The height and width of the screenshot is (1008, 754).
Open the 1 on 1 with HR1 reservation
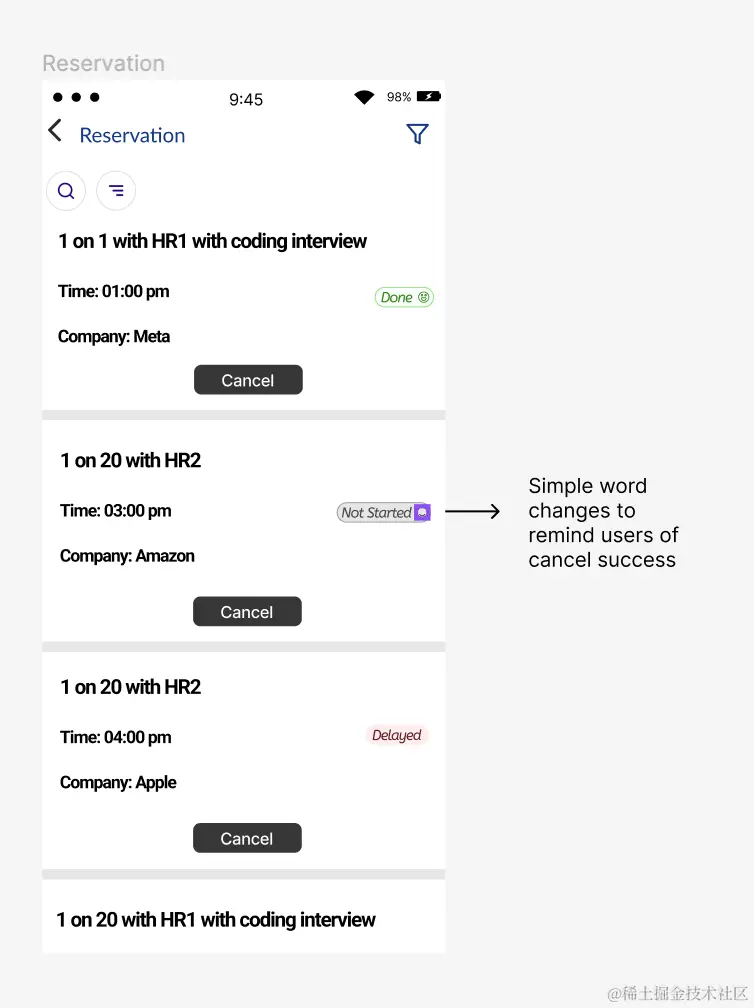pyautogui.click(x=213, y=241)
